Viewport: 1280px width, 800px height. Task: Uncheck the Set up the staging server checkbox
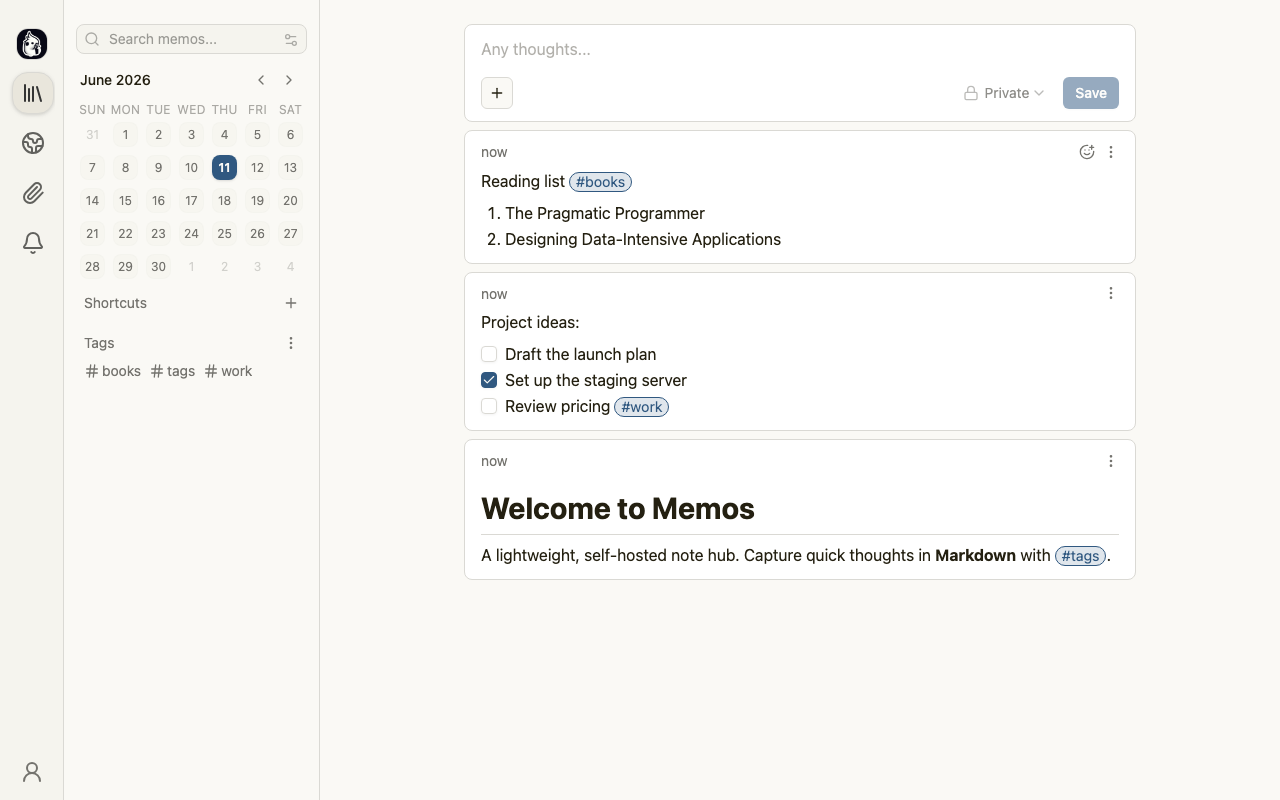pos(489,380)
